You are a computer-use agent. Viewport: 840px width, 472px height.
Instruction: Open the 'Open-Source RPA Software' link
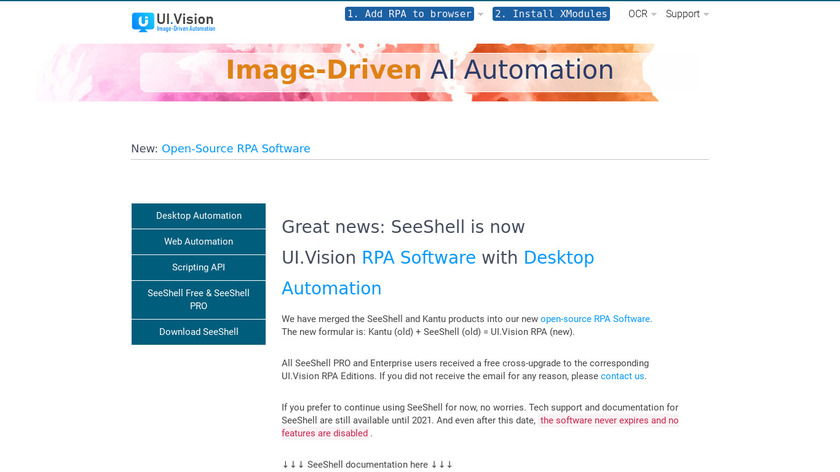[x=236, y=148]
